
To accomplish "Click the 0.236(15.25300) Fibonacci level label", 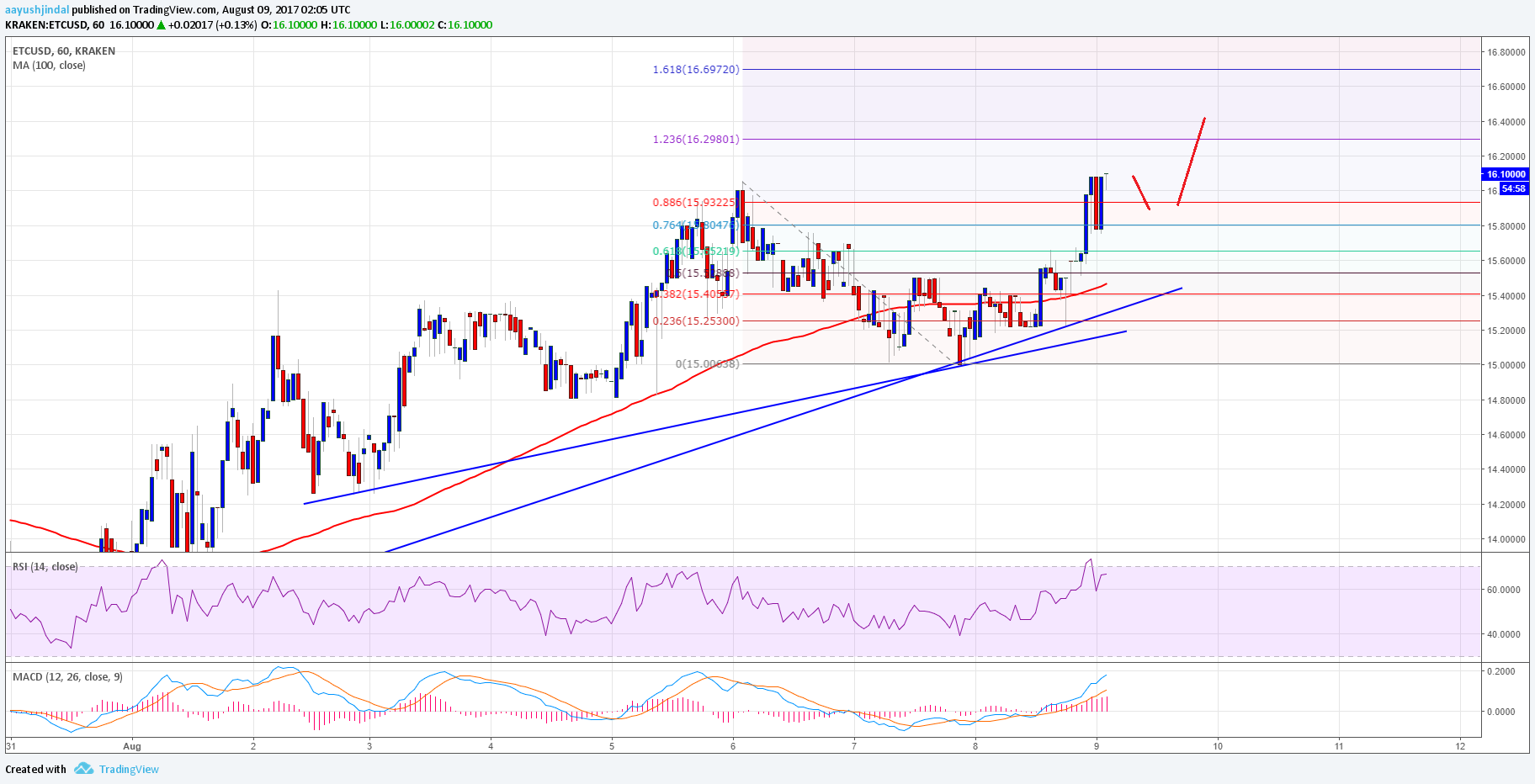I will pos(696,321).
